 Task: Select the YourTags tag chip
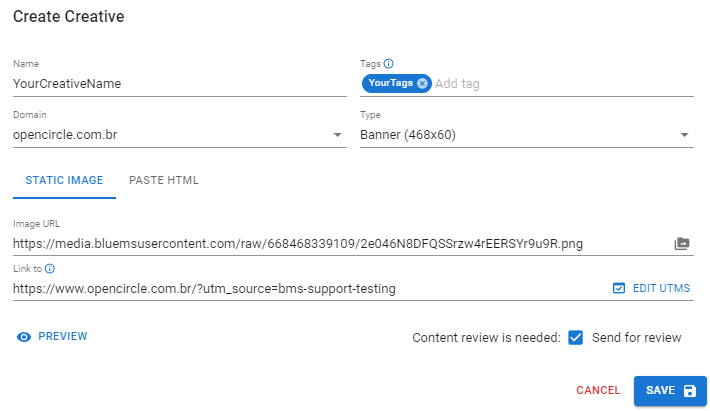390,84
